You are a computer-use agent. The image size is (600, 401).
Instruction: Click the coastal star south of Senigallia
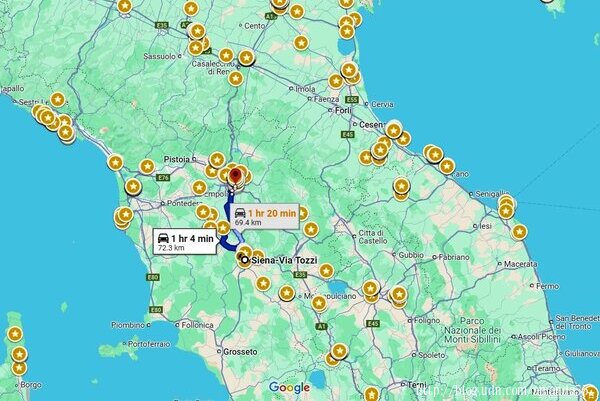coord(519,232)
